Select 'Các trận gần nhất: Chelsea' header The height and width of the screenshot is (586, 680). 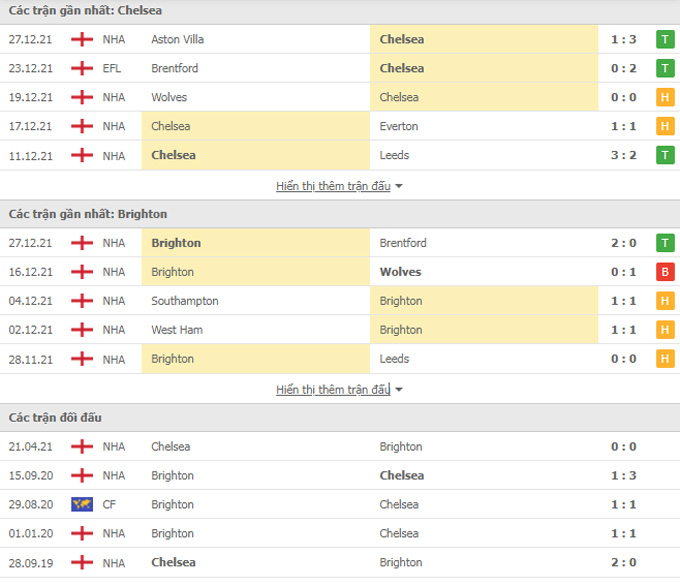coord(86,11)
